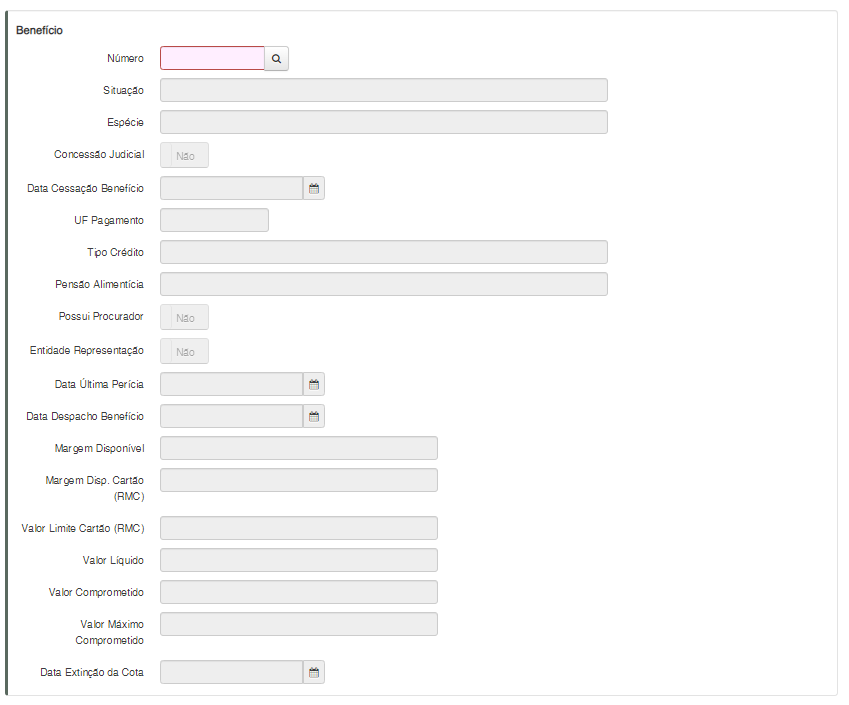Screen dimensions: 849x705
Task: Click the Margem Disp. Cartão (RMC) field
Action: pyautogui.click(x=298, y=480)
